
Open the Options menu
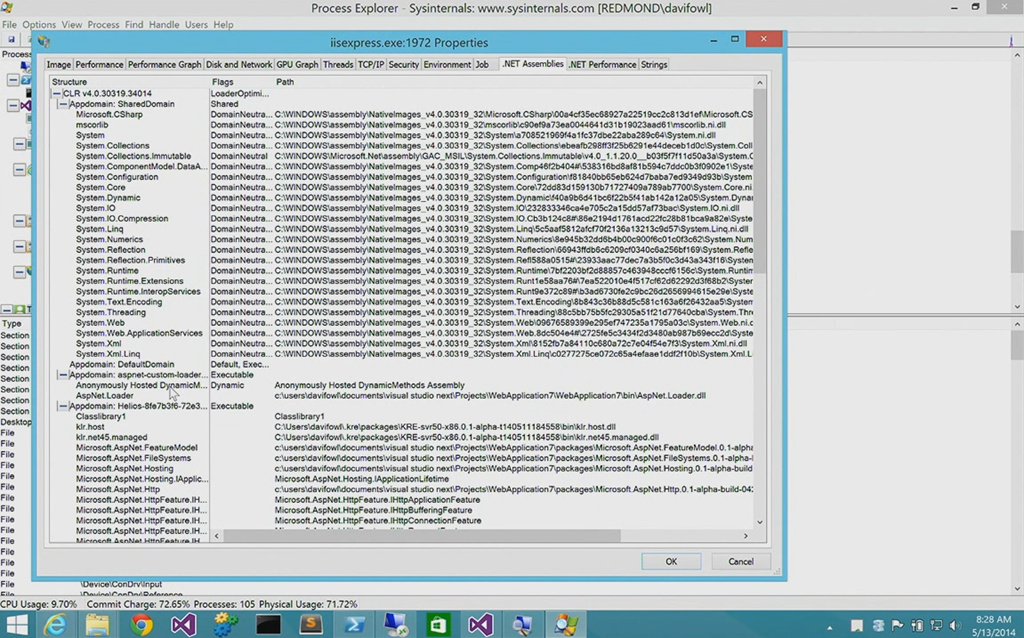tap(39, 24)
